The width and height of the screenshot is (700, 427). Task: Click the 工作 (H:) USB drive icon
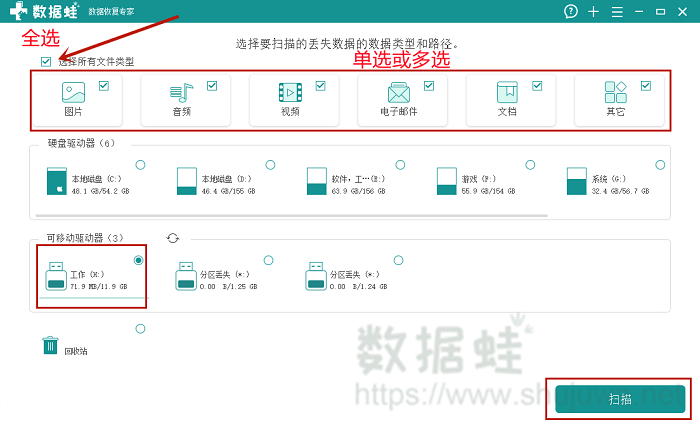[56, 276]
